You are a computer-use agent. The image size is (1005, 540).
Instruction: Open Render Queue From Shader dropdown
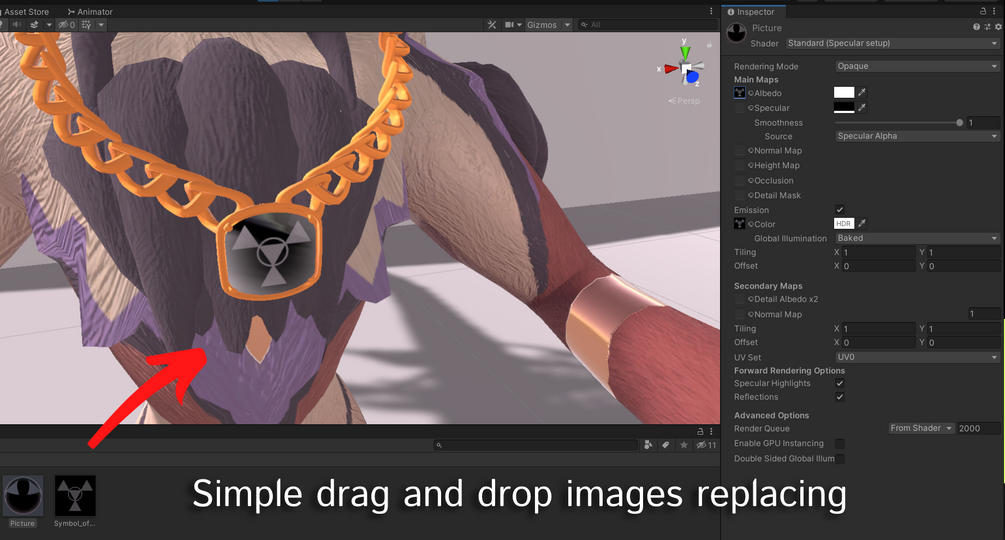click(x=922, y=428)
